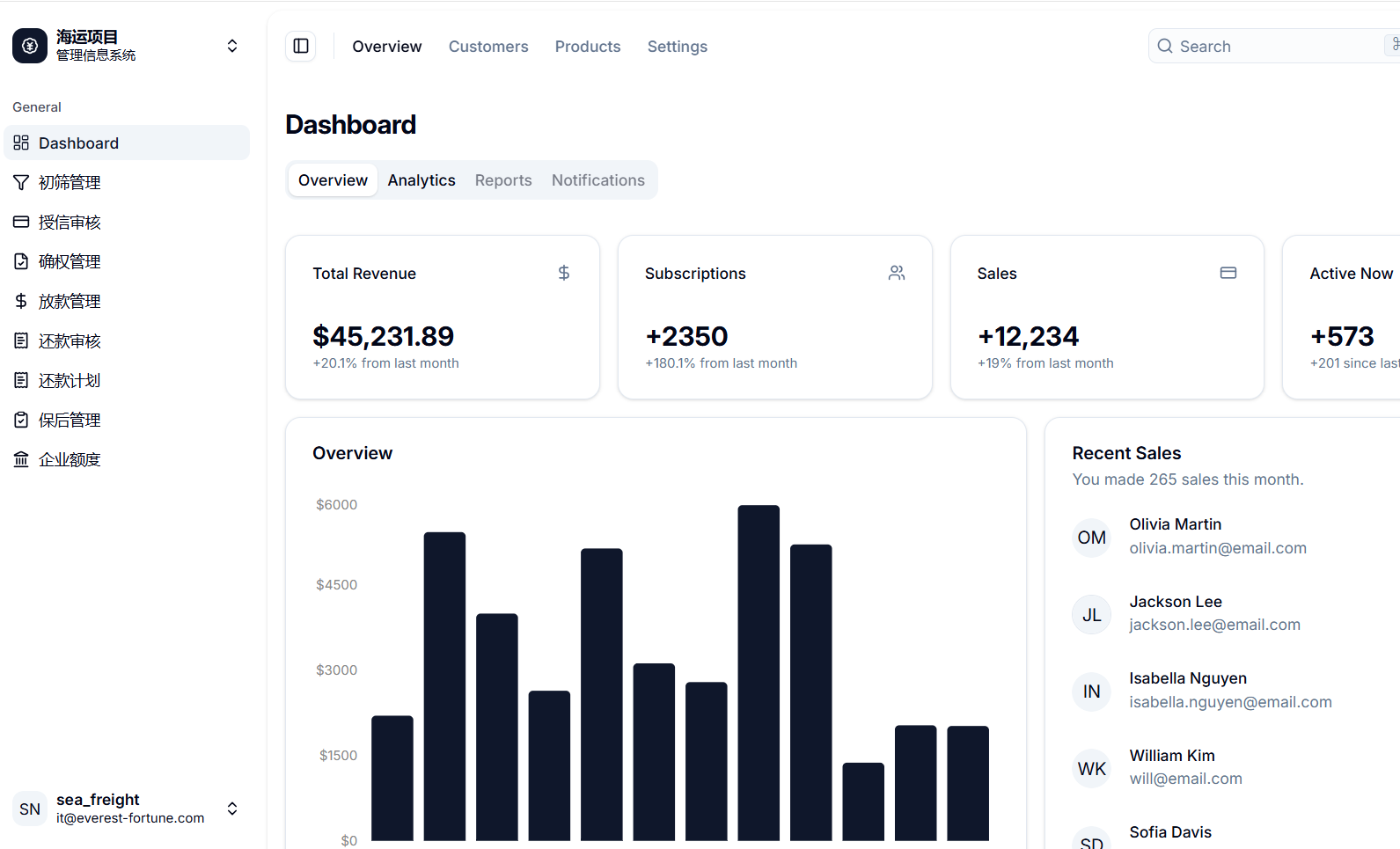Click the users icon in Subscriptions card

coord(897,273)
